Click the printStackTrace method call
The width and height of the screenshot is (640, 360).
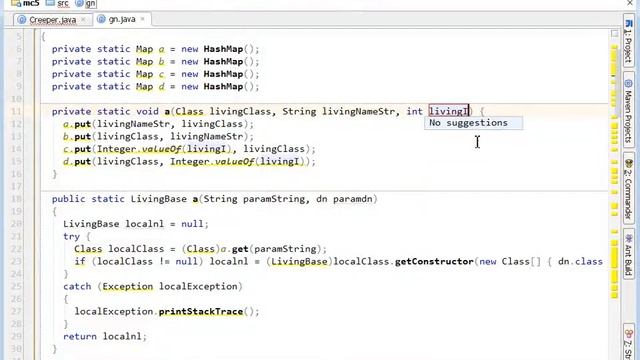tap(201, 311)
